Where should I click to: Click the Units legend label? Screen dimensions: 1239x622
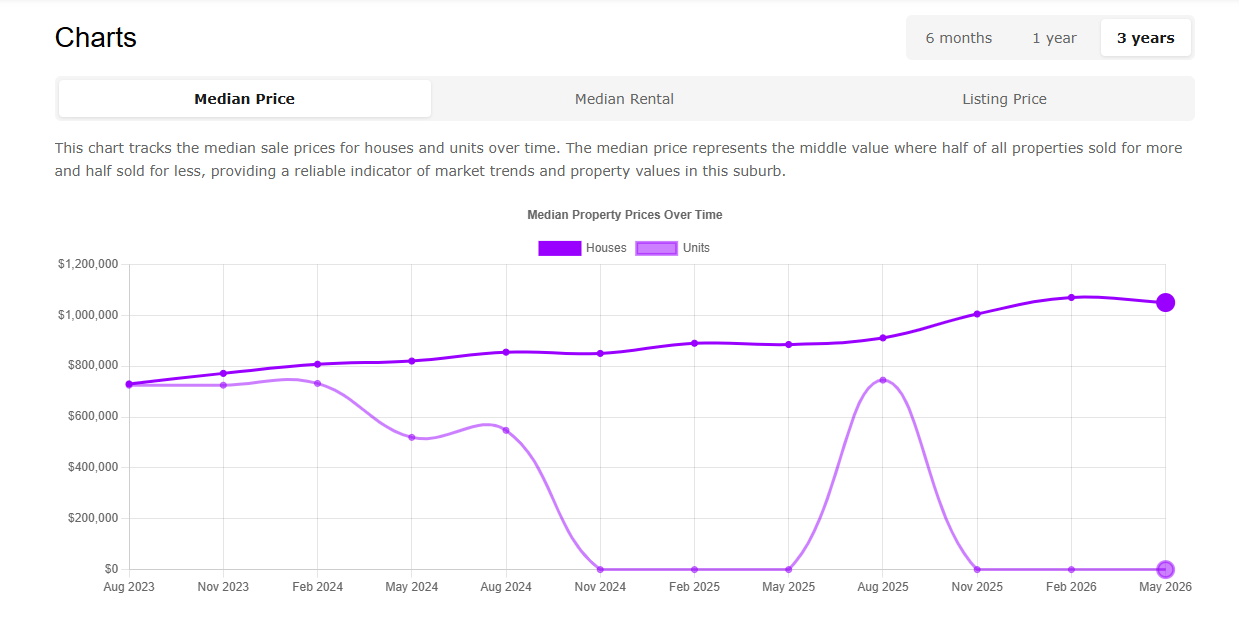click(696, 248)
